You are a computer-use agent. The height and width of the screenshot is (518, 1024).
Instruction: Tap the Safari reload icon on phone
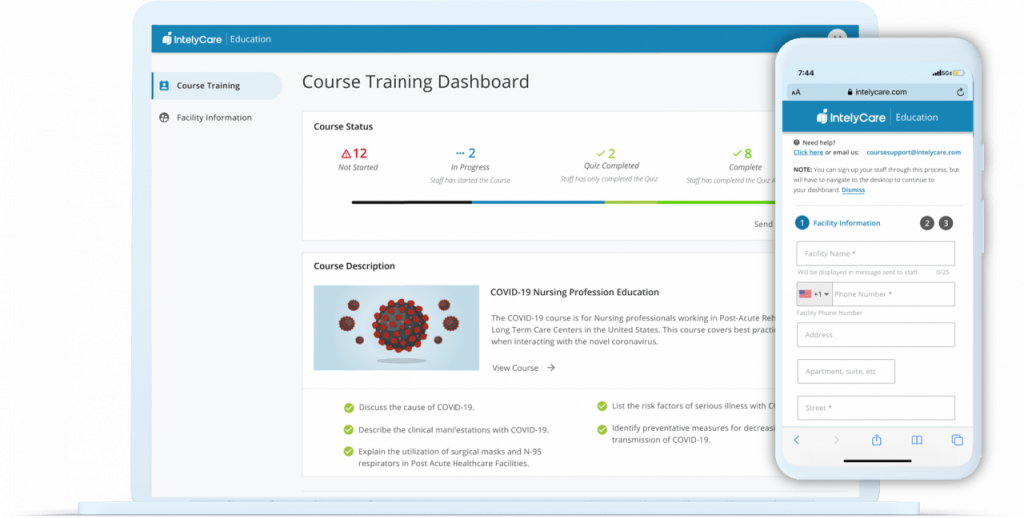click(x=960, y=92)
